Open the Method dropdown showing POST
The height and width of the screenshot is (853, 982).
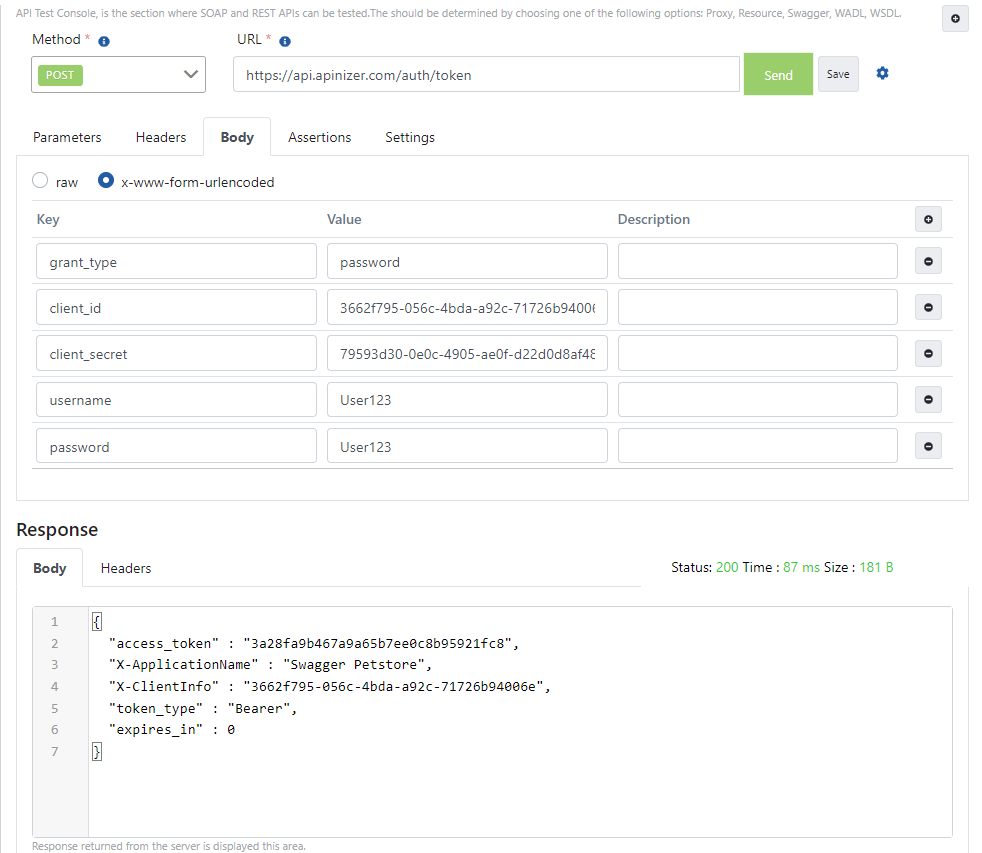(x=118, y=74)
